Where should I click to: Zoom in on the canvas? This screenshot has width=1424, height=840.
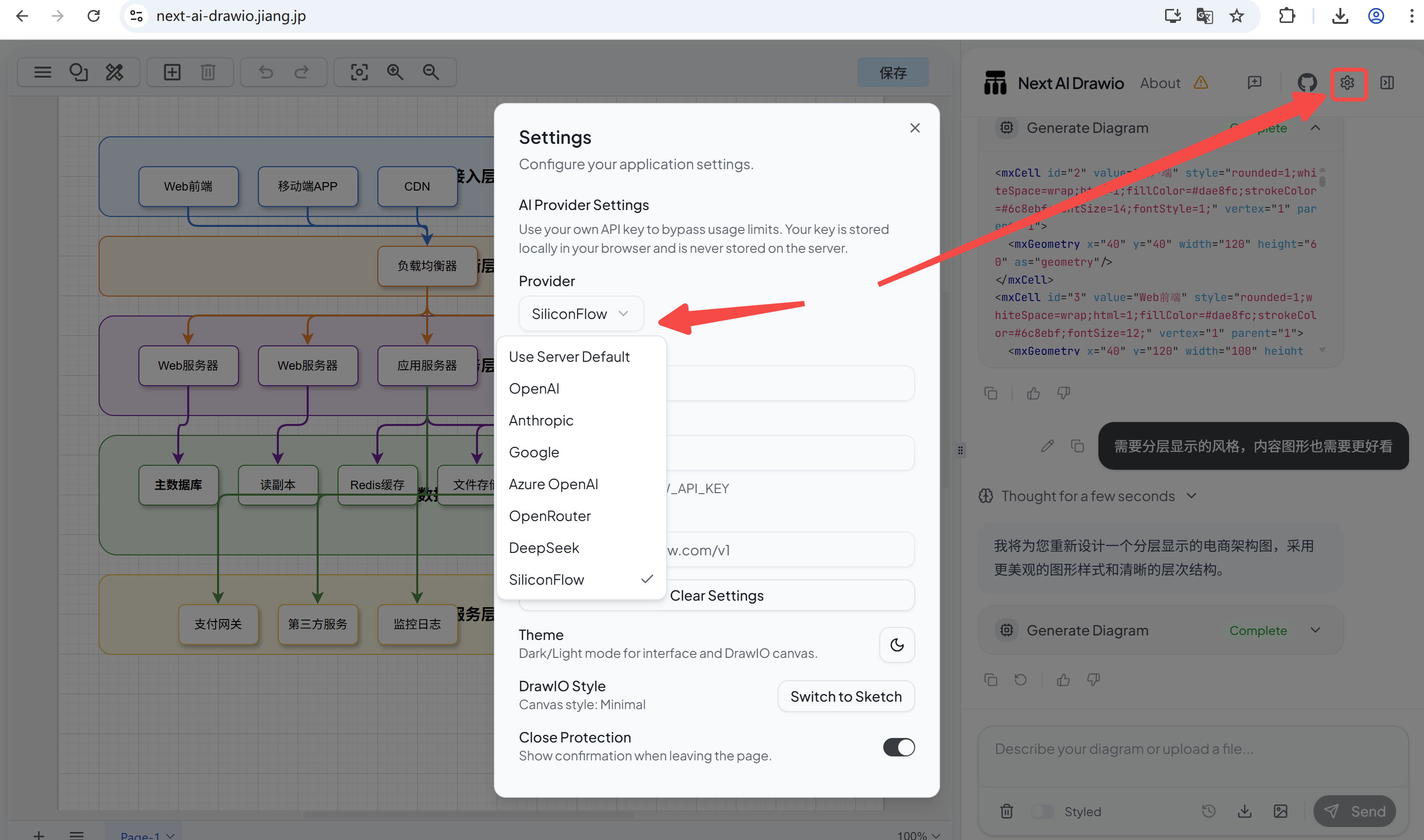395,72
